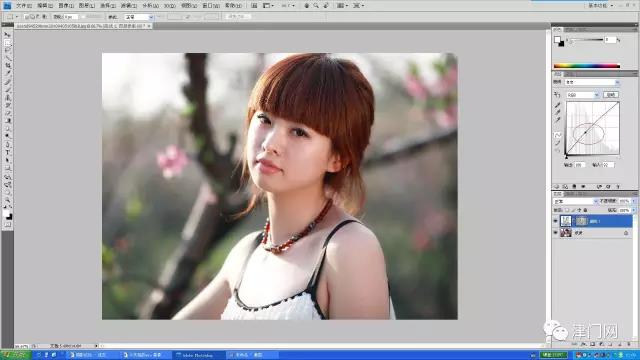Click the K slider in Color panel
The image size is (640, 360).
(587, 40)
